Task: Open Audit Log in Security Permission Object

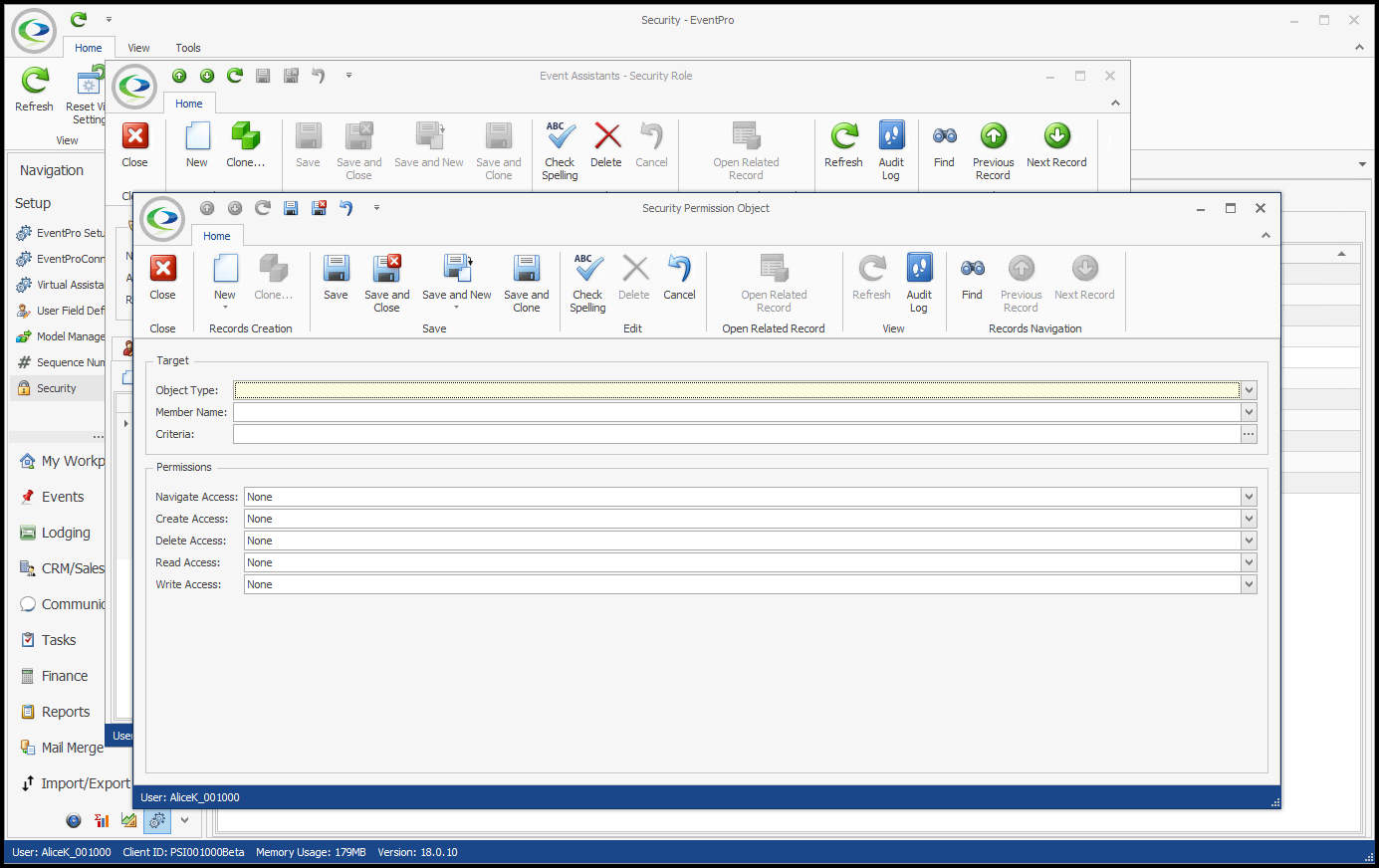Action: tap(919, 283)
